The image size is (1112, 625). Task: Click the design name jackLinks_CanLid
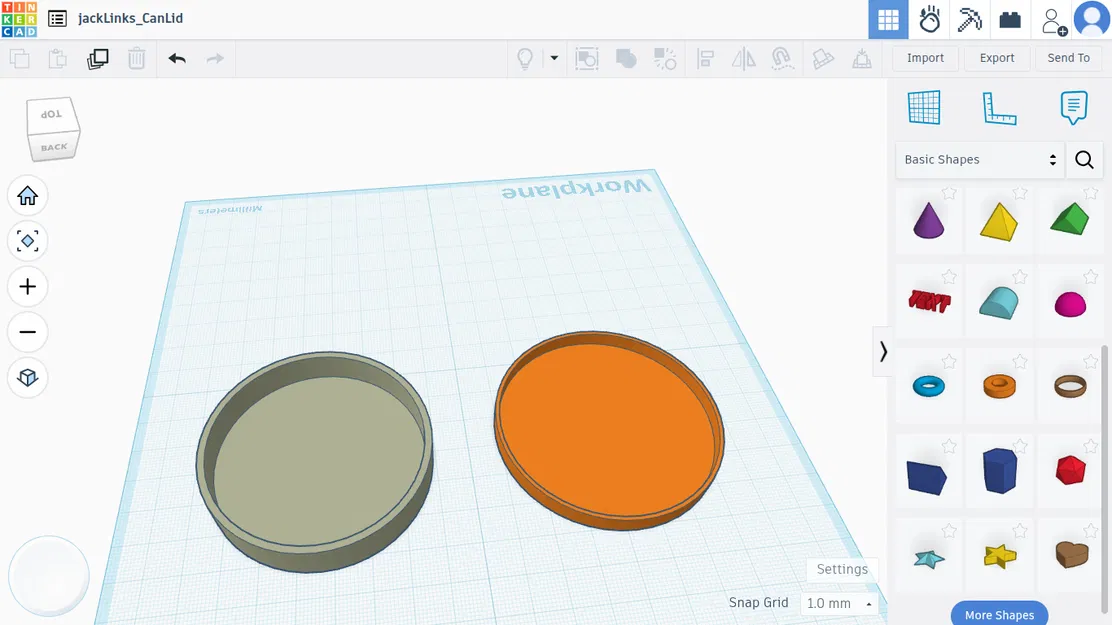point(130,18)
